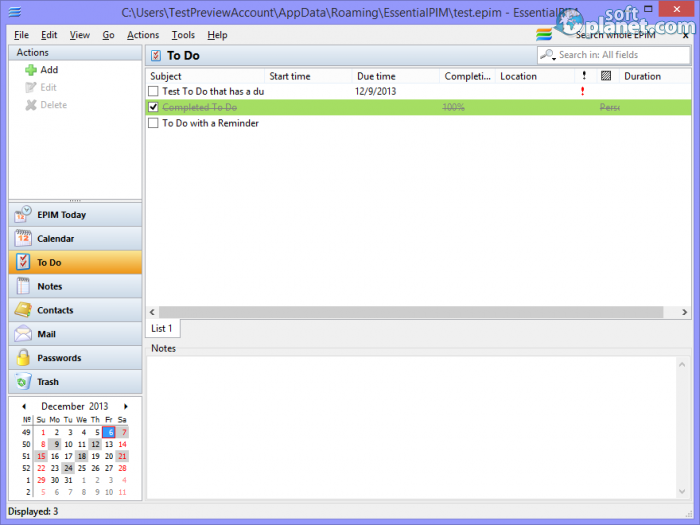The height and width of the screenshot is (525, 700).
Task: Open the Contacts module
Action: pos(54,311)
